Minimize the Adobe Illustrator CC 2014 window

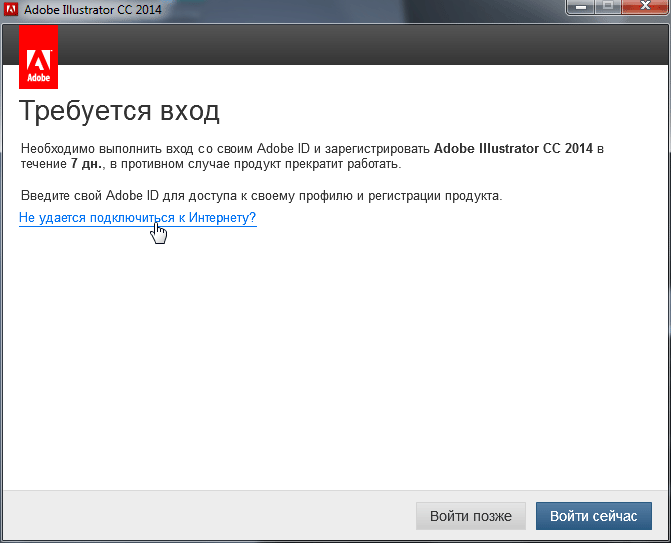[581, 7]
